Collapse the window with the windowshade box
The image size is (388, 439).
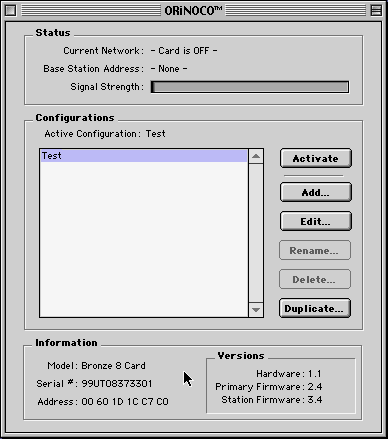pyautogui.click(x=376, y=11)
